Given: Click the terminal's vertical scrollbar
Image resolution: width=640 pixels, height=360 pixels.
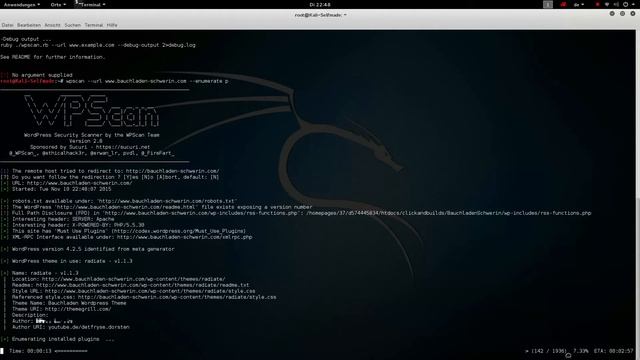Looking at the screenshot, I should (x=638, y=194).
